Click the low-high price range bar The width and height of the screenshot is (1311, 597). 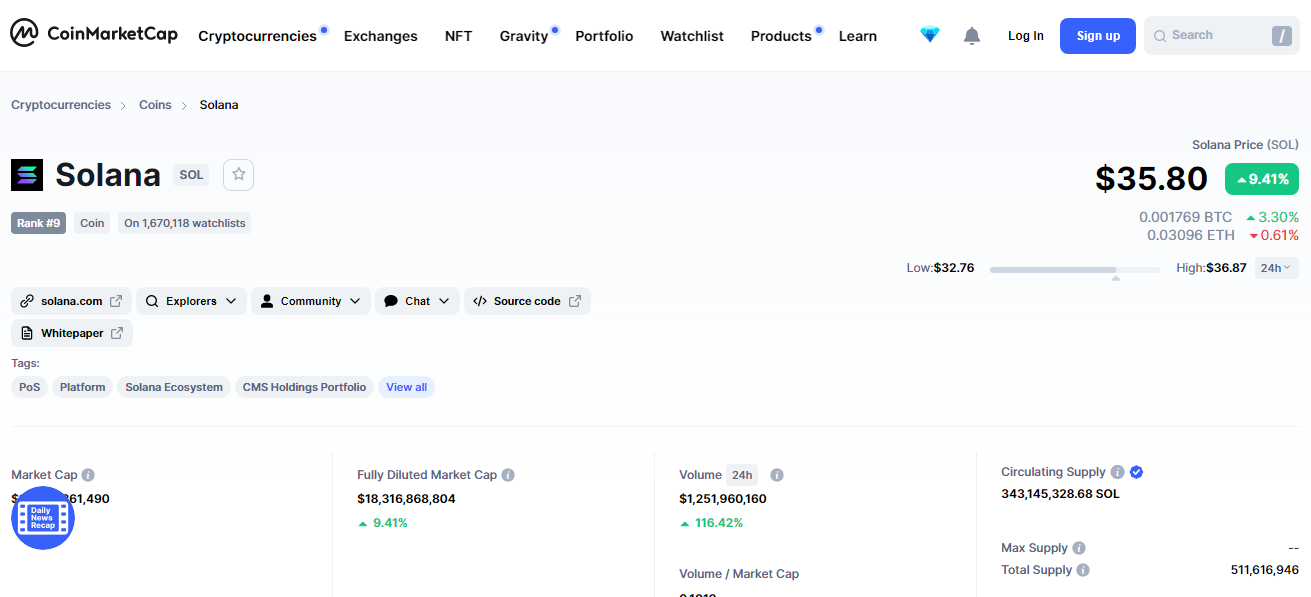click(1075, 269)
